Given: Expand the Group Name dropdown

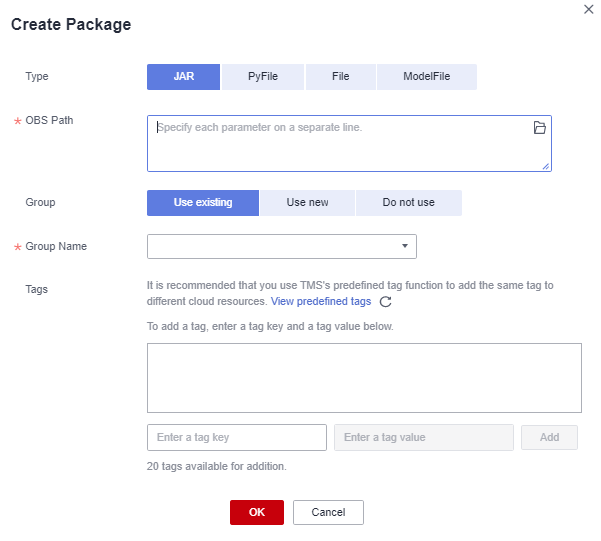Looking at the screenshot, I should click(281, 246).
